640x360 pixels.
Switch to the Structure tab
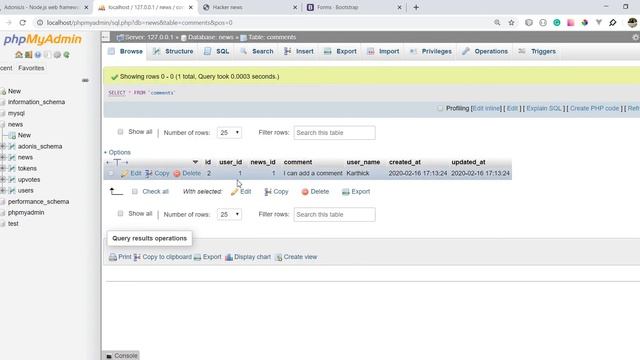pos(173,51)
